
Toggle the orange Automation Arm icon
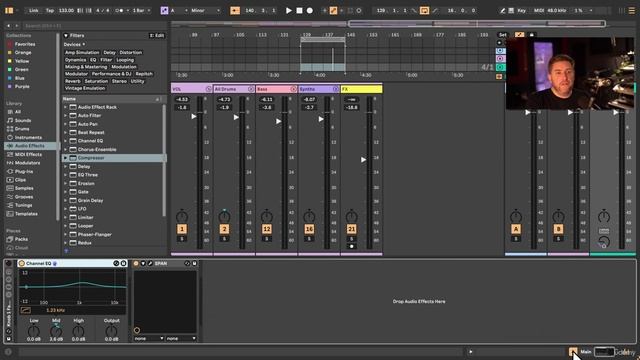[333, 10]
